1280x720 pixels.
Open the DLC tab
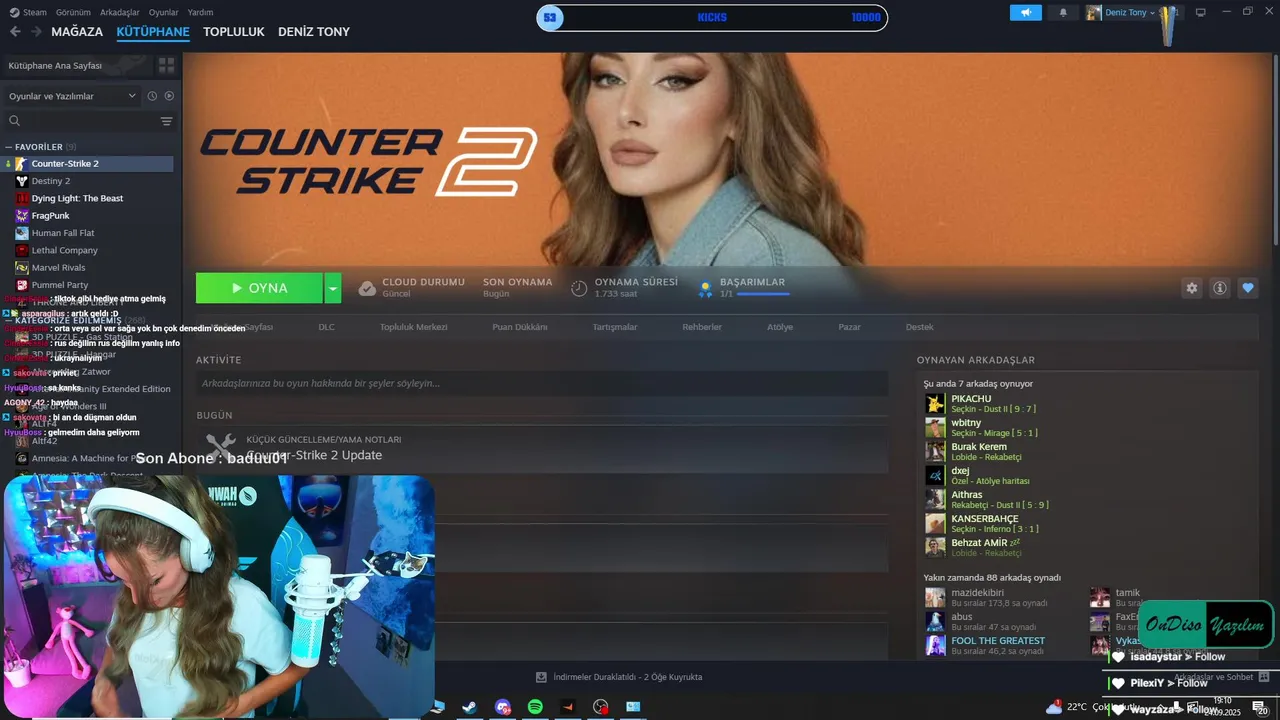pyautogui.click(x=326, y=327)
